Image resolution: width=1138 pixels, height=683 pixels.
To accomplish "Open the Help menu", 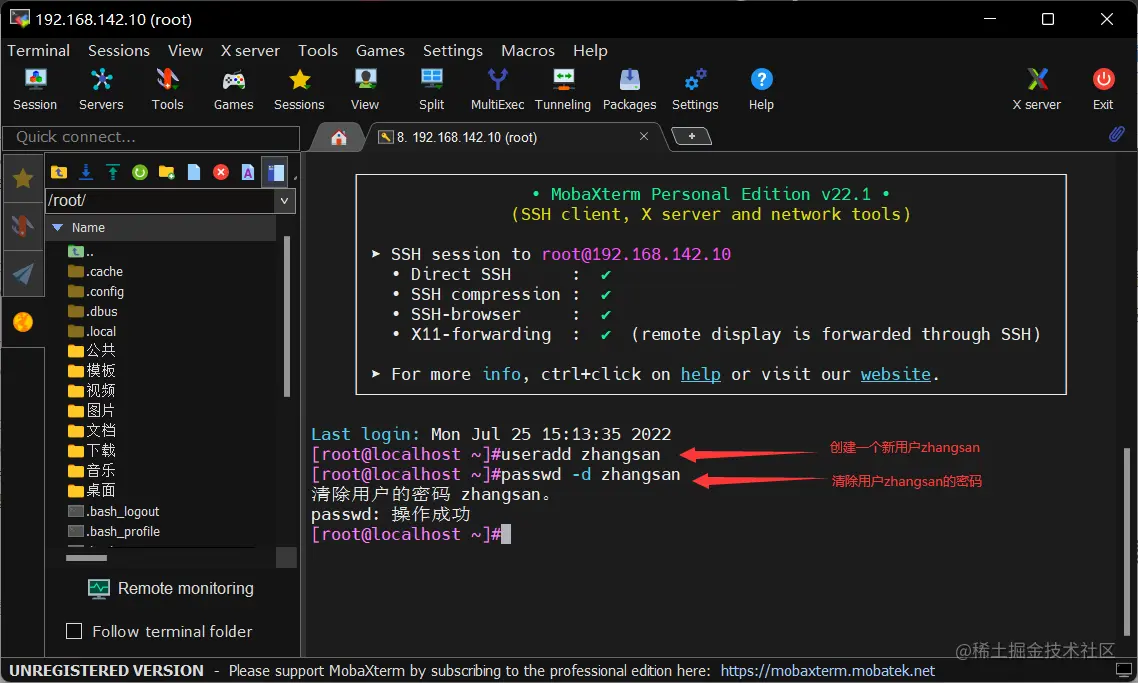I will (x=590, y=50).
